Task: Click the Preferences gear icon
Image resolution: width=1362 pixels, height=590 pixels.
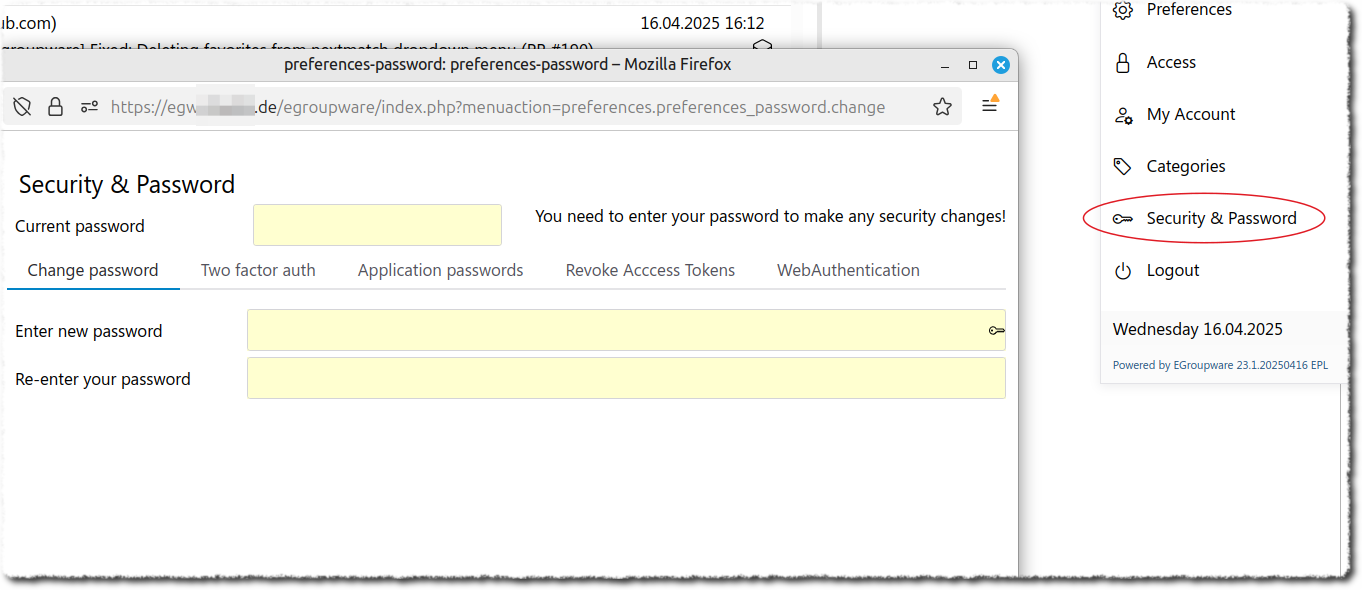Action: tap(1123, 10)
